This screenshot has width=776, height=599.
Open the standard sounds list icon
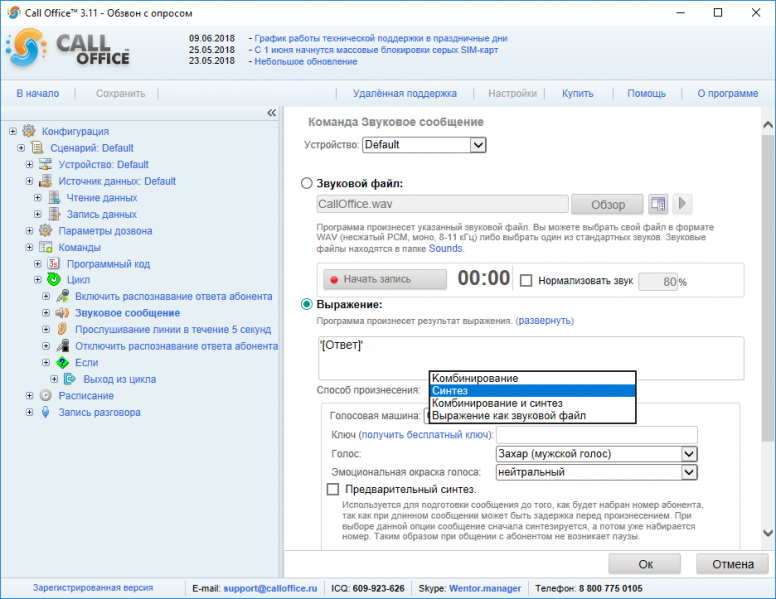[x=658, y=204]
